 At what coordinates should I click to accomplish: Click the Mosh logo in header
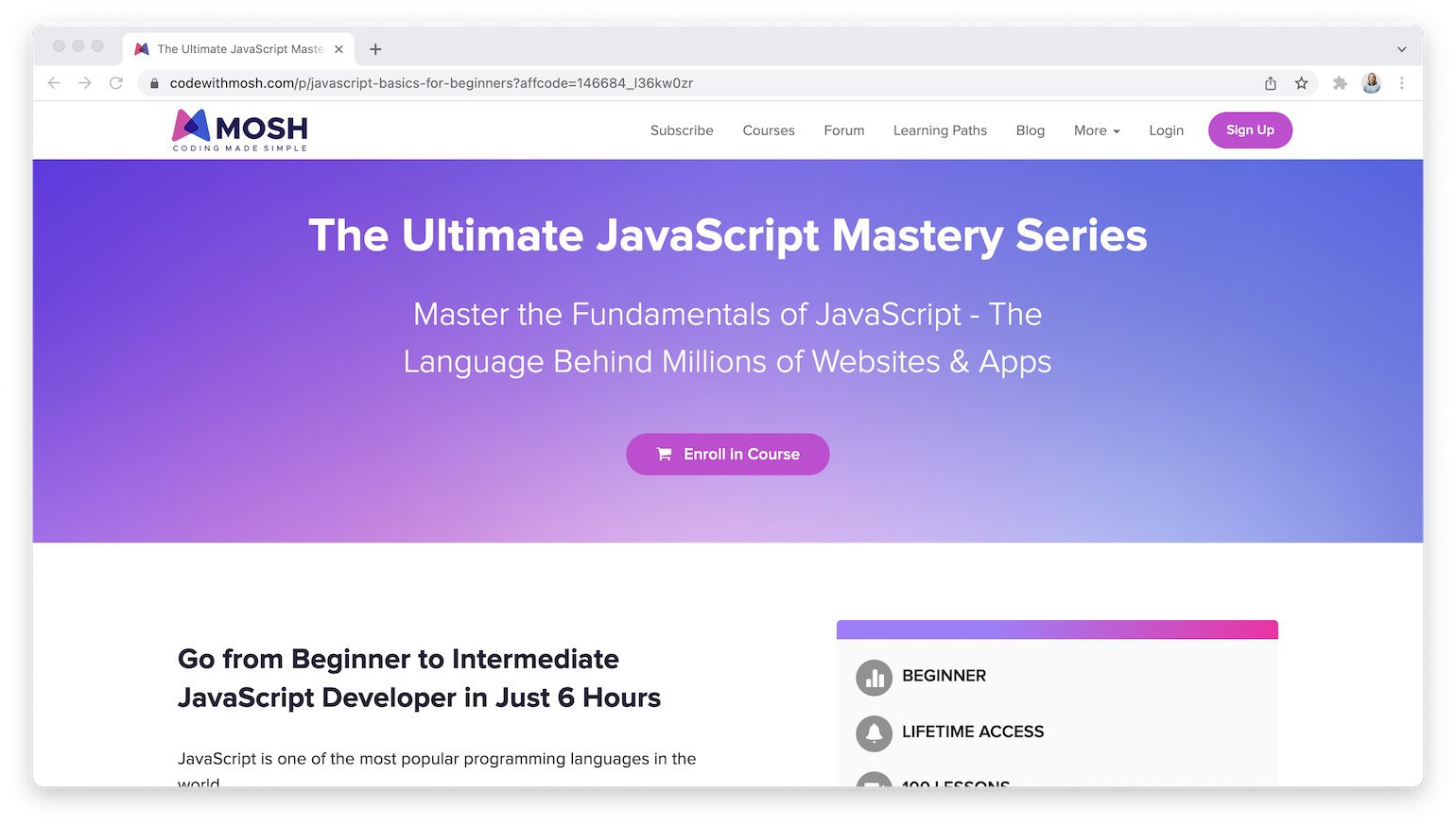(x=240, y=130)
